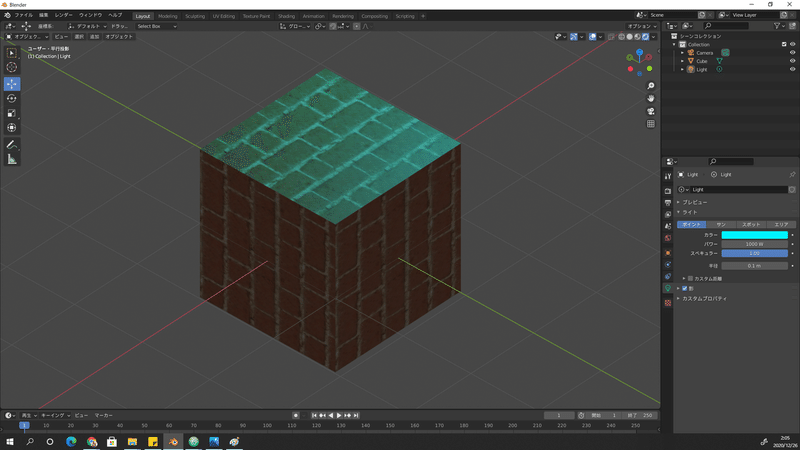Screen dimensions: 800x450
Task: Select the Measure tool
Action: (x=12, y=160)
